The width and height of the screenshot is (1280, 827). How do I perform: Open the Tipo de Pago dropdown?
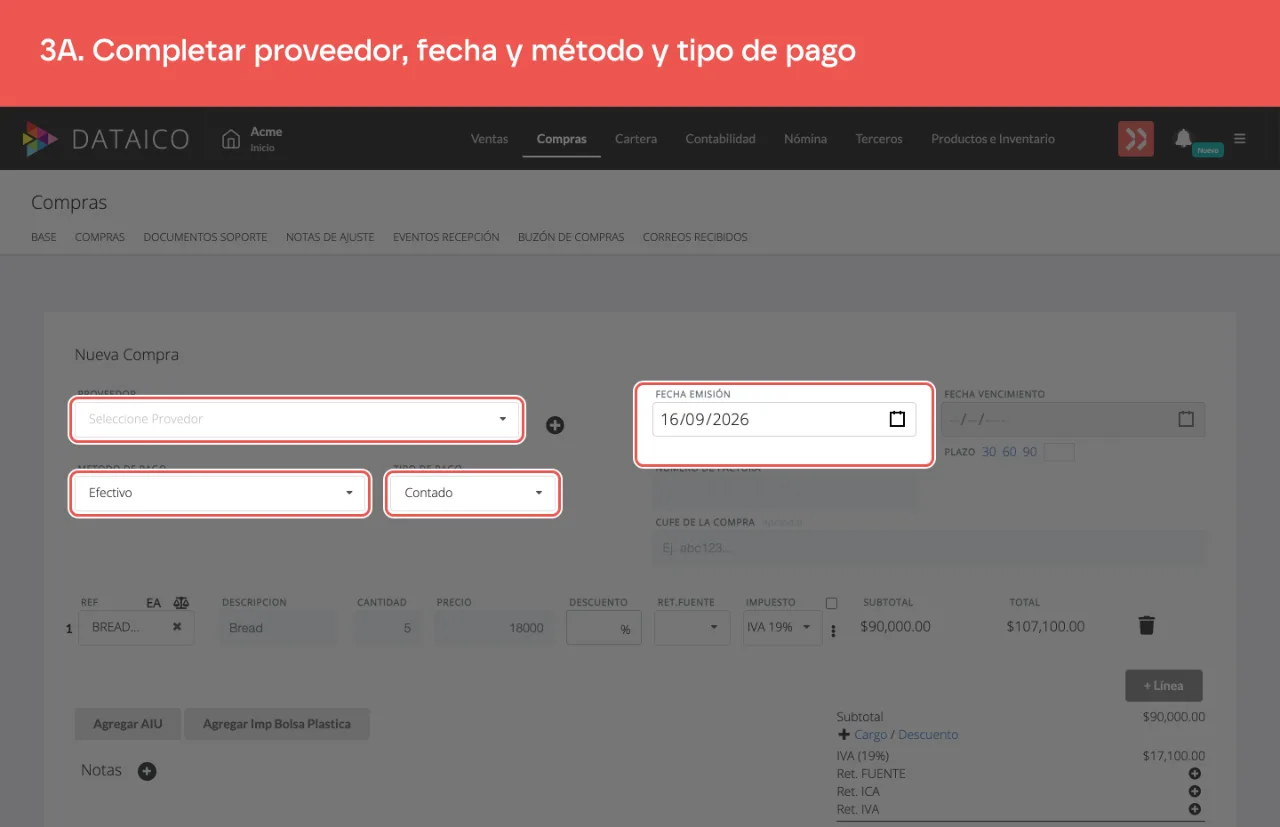coord(472,493)
